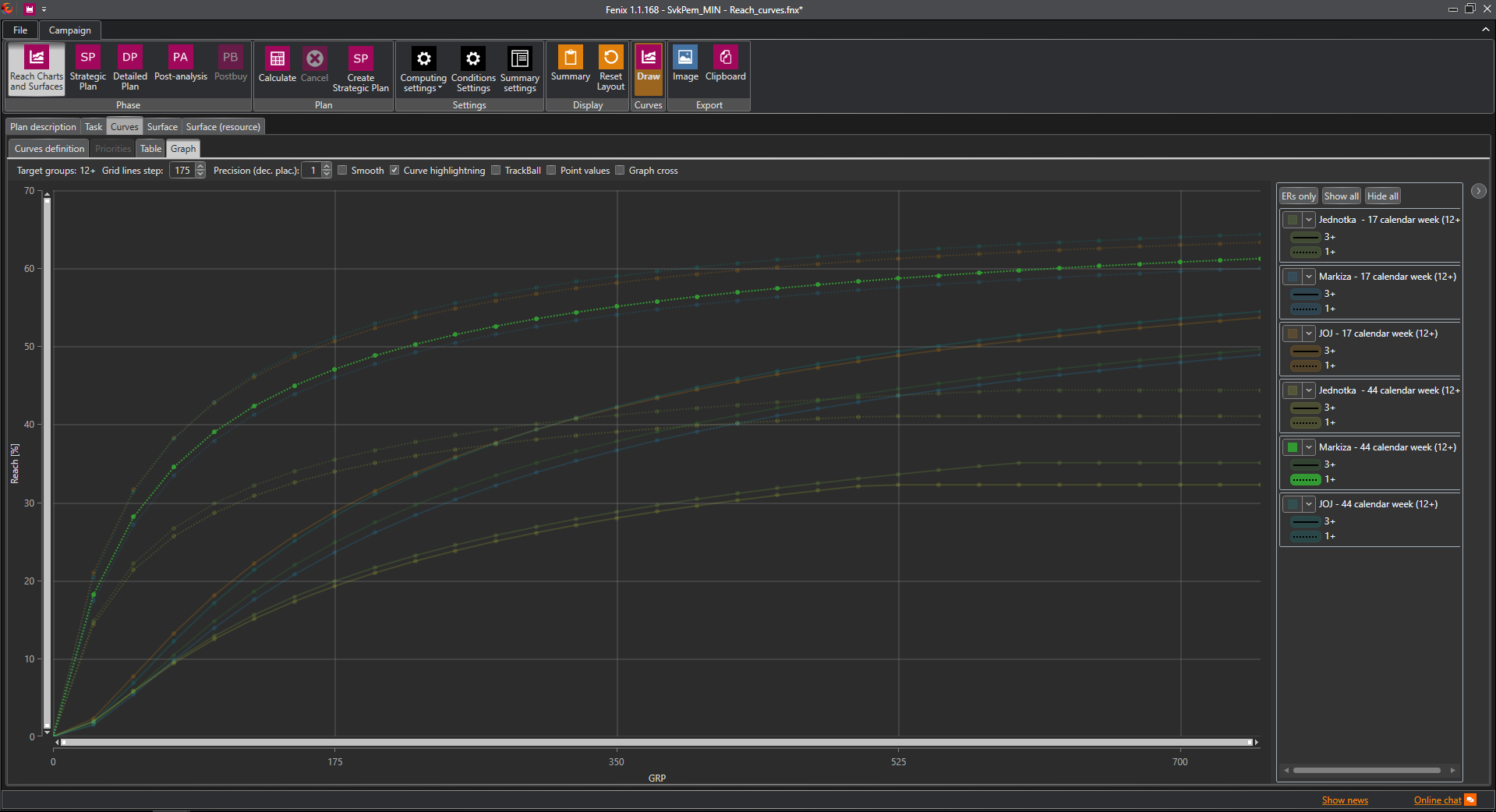Image resolution: width=1496 pixels, height=812 pixels.
Task: Open Computing settings dropdown
Action: (x=423, y=69)
